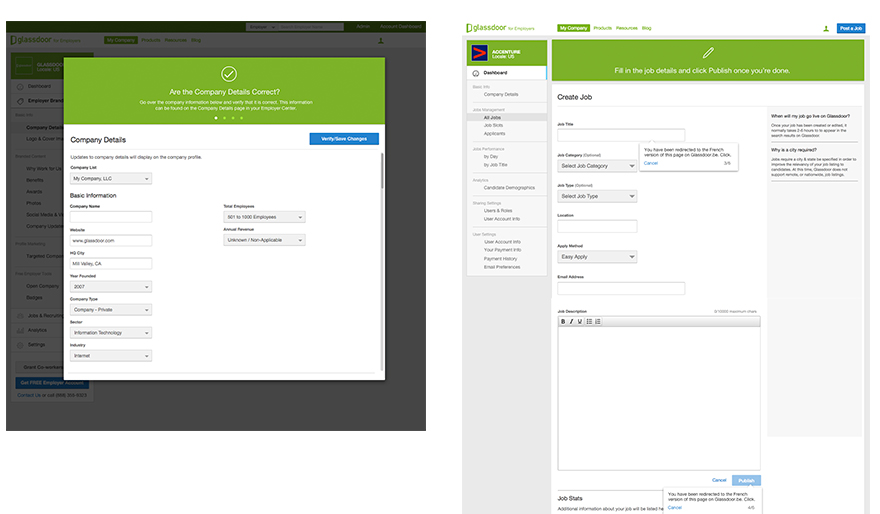Select the My Company tab in the right header

(x=573, y=28)
